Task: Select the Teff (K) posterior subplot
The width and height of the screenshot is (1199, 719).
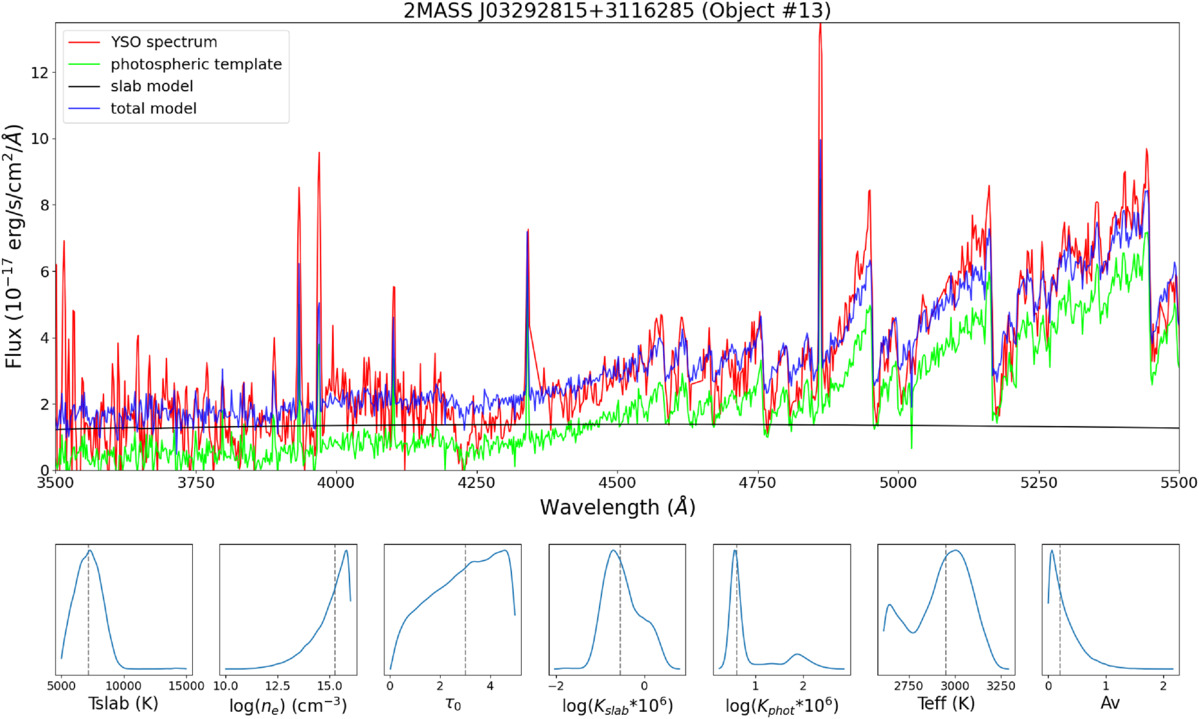Action: tap(946, 609)
